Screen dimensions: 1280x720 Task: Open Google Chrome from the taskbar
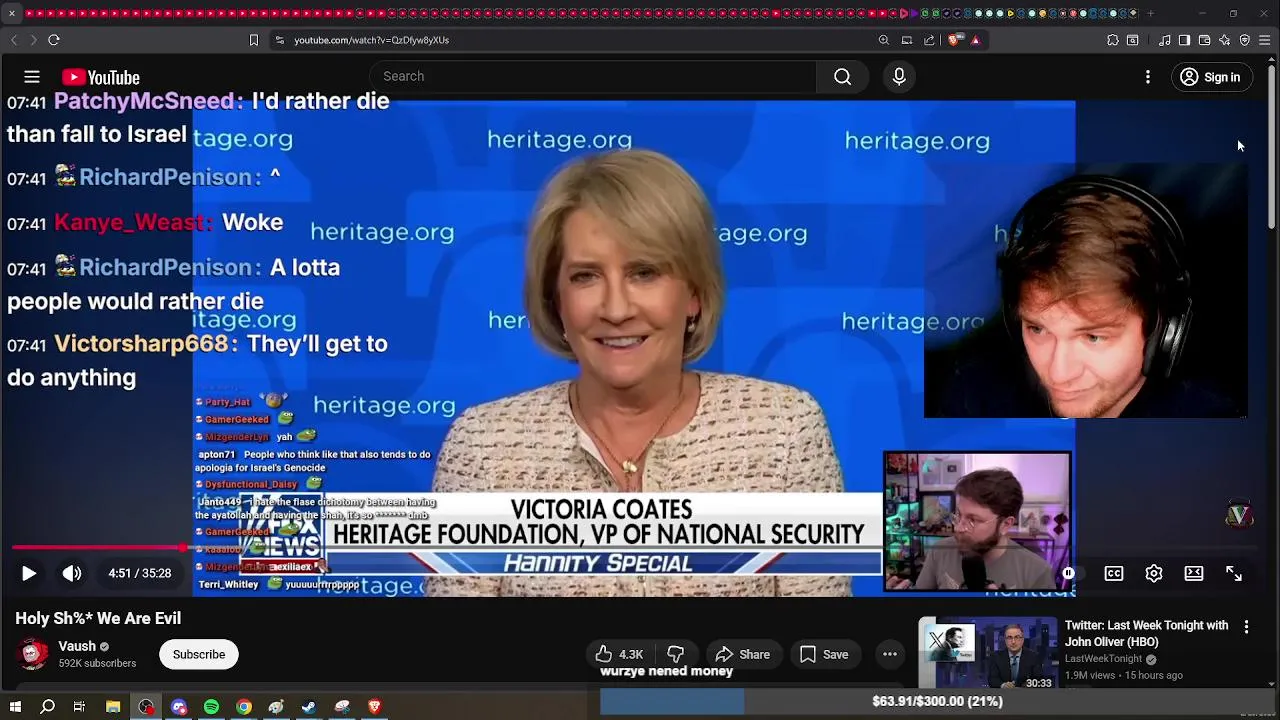pyautogui.click(x=244, y=707)
